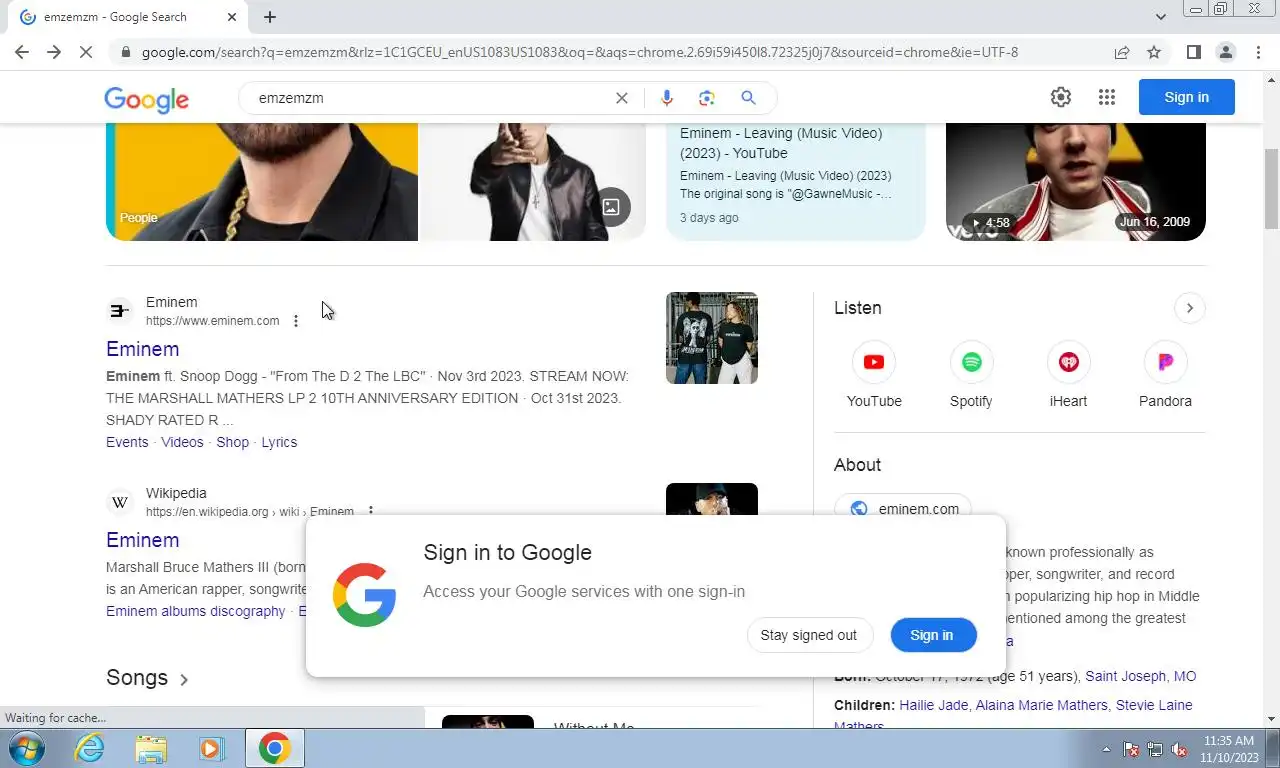Start a voice search with microphone
Screen dimensions: 1280x768
(667, 98)
